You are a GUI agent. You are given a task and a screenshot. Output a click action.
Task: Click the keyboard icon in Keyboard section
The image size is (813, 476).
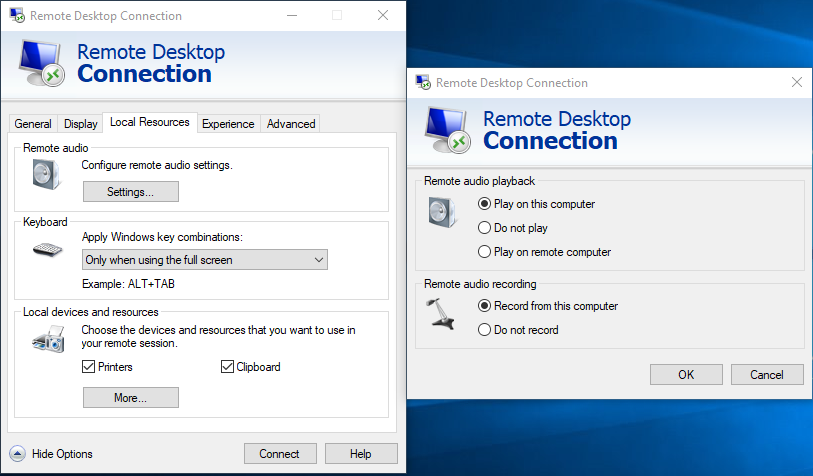47,250
